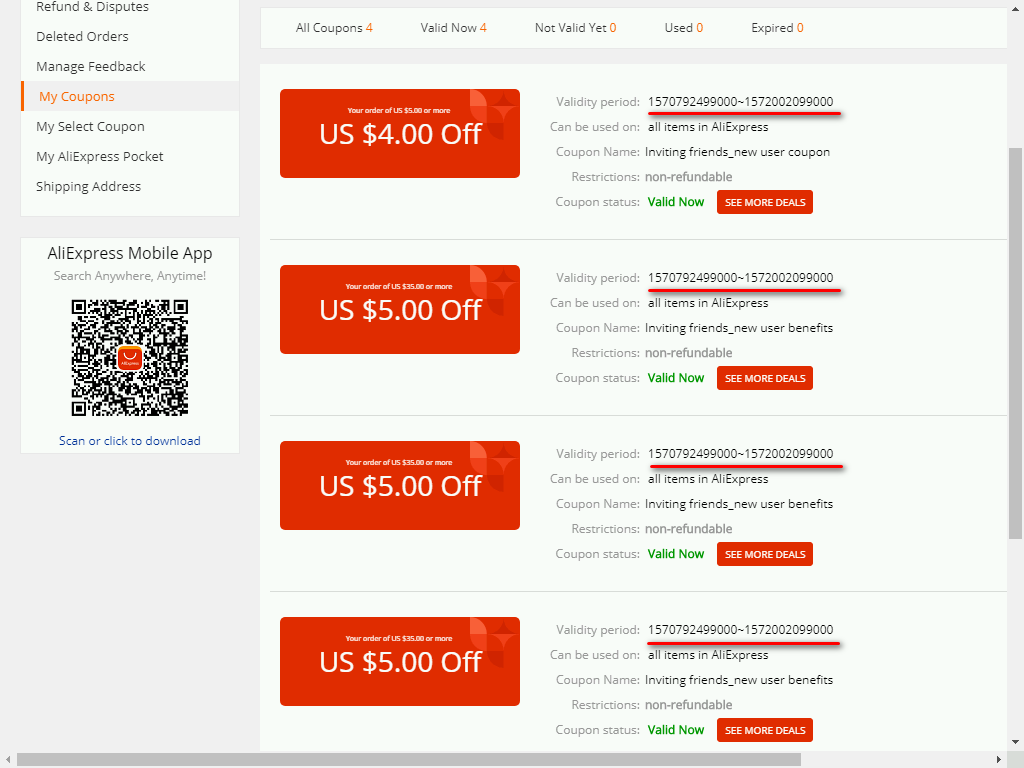The image size is (1024, 768).
Task: Open Manage Feedback page
Action: 91,67
